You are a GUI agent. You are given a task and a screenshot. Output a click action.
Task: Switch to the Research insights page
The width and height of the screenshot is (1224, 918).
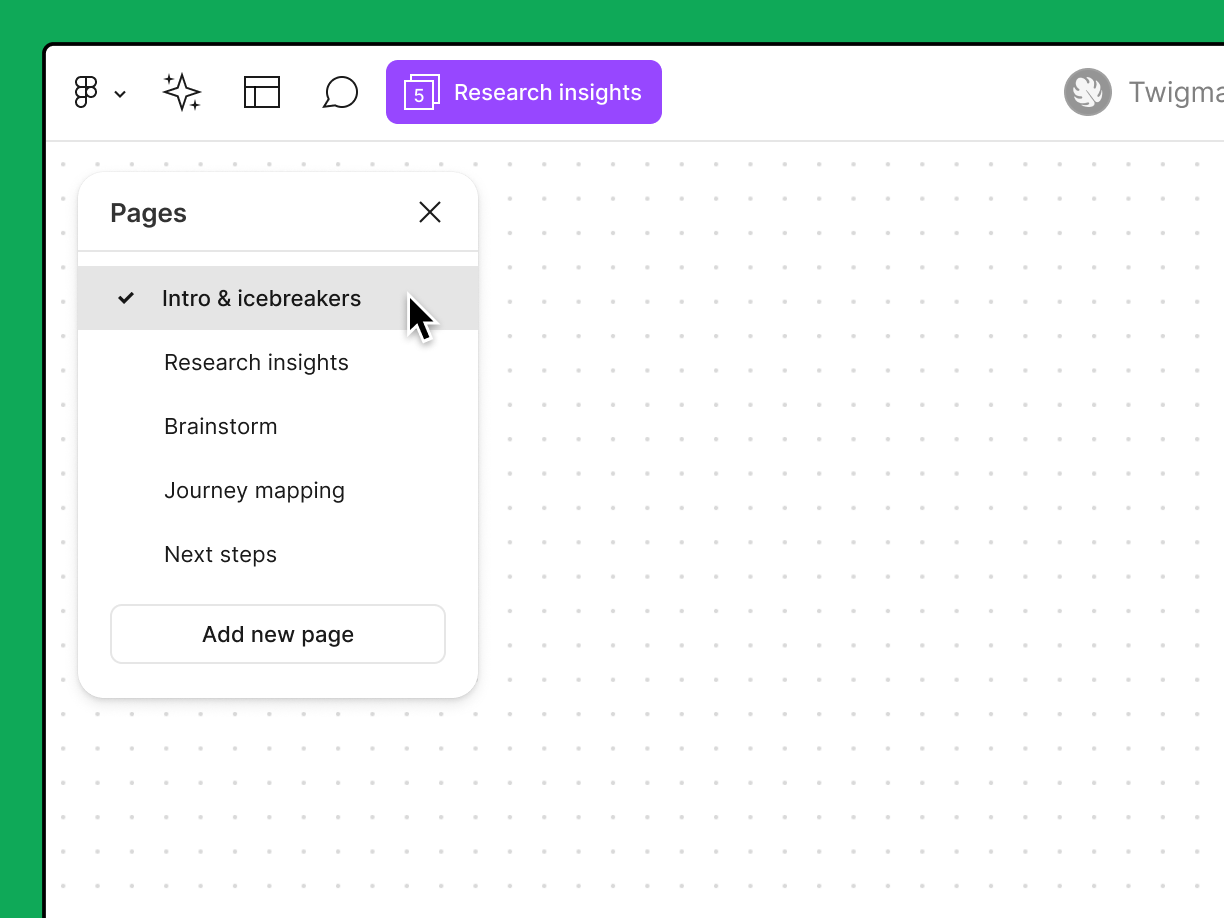coord(256,362)
